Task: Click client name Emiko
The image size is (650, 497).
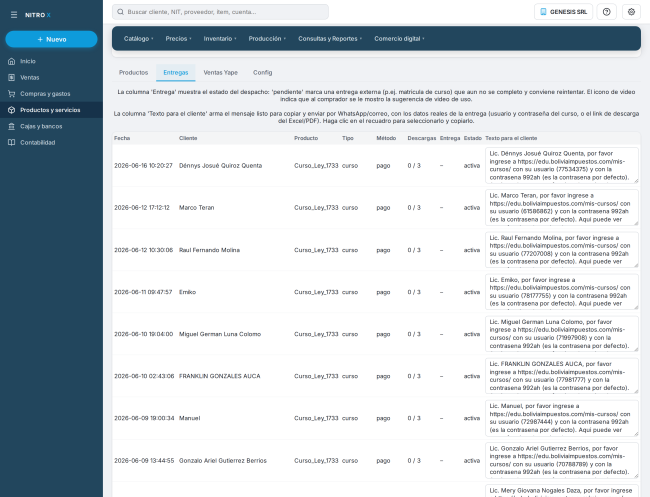Action: coord(187,292)
